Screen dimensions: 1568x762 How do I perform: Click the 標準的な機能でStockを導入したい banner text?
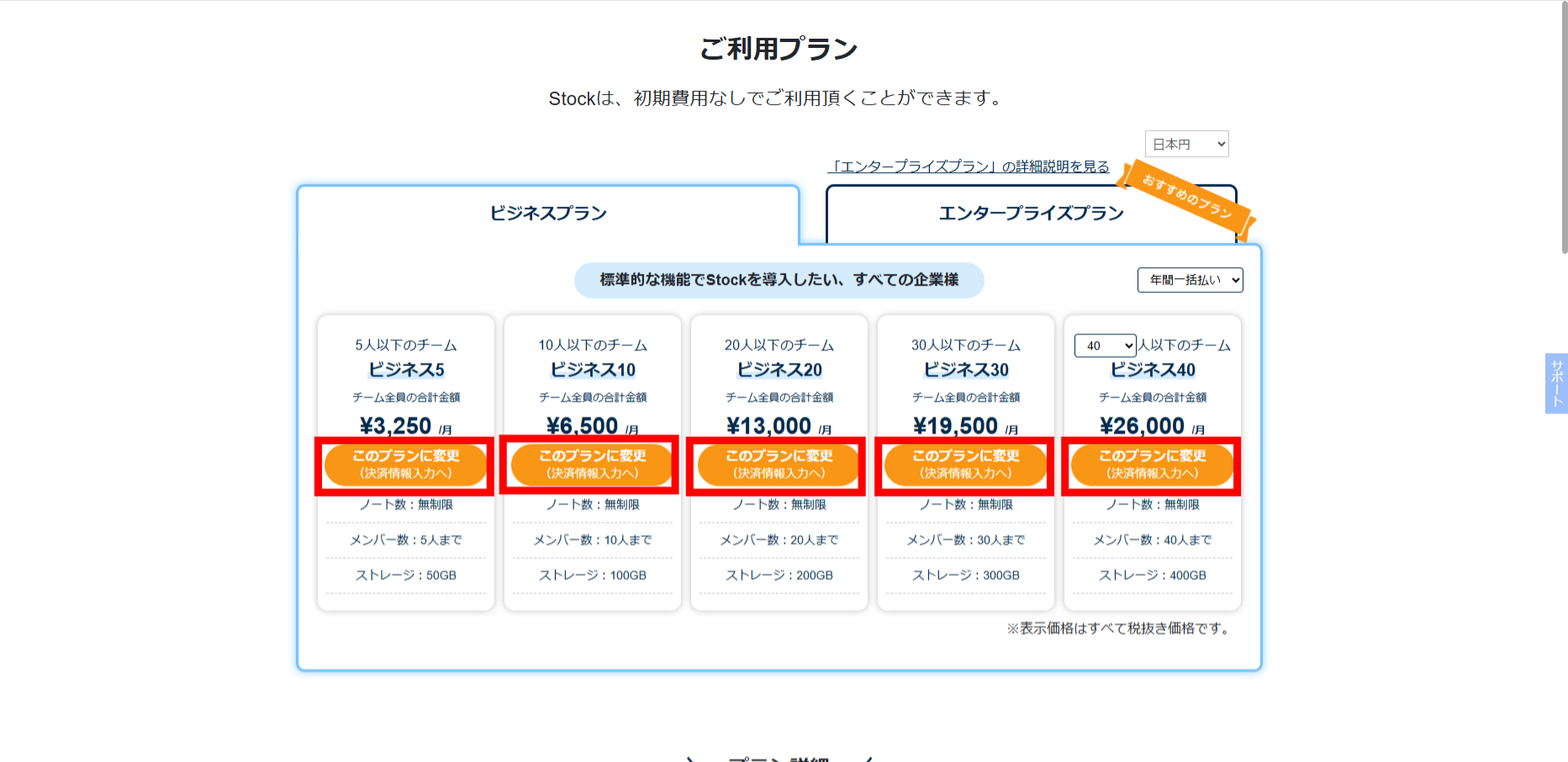(779, 280)
